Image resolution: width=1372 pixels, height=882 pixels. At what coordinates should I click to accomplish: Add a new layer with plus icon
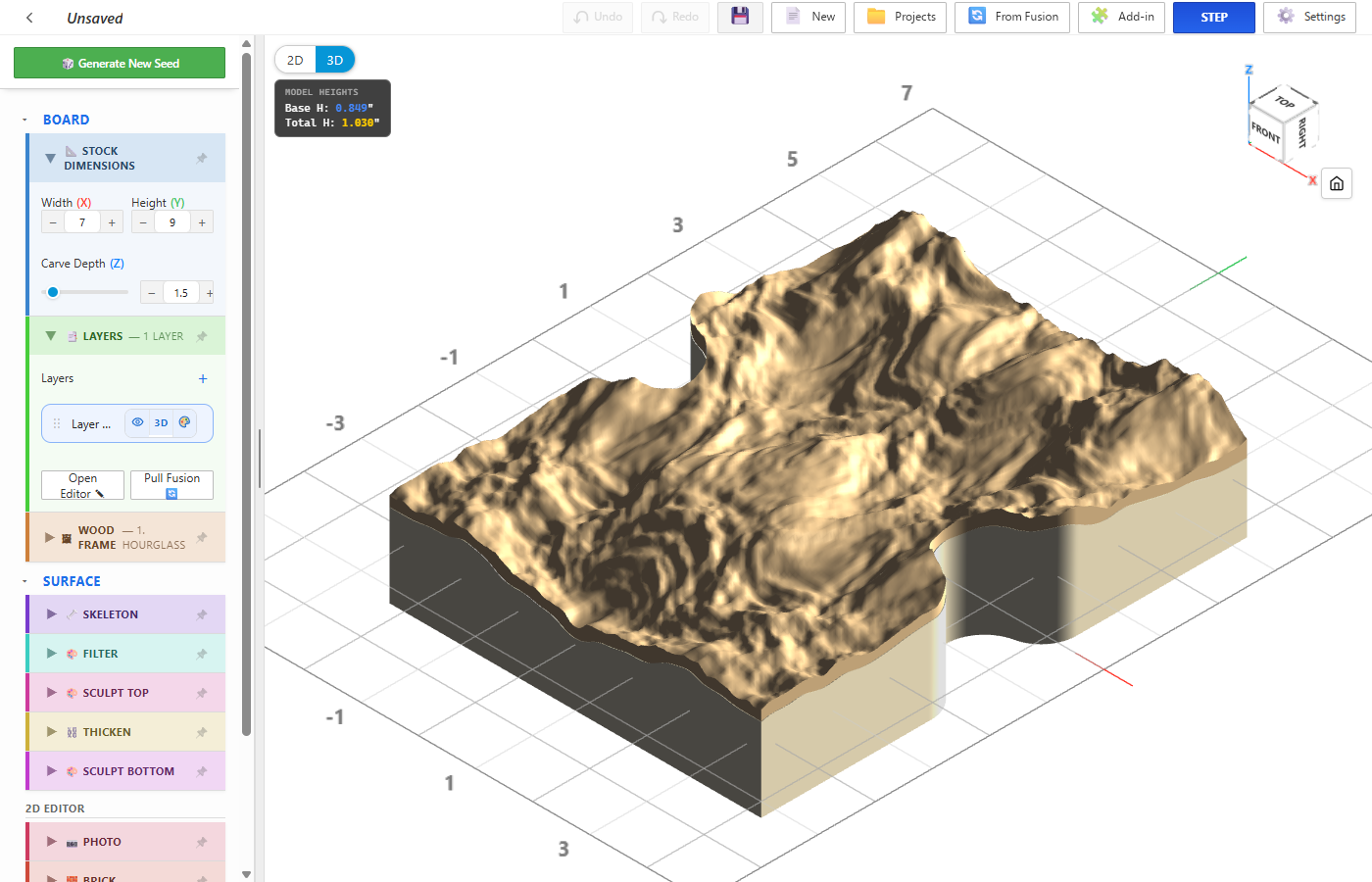[x=203, y=378]
